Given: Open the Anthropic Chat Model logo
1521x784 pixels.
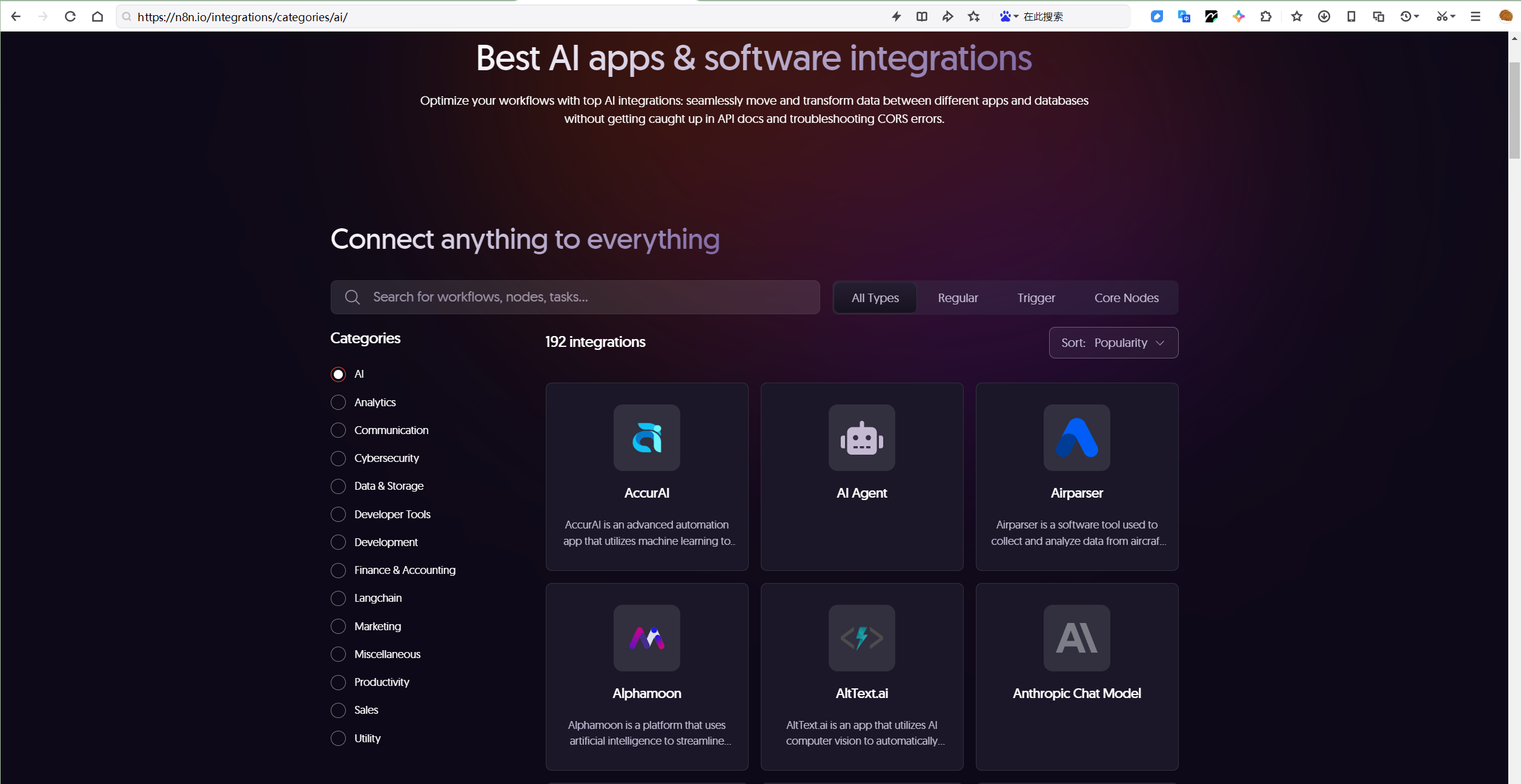Looking at the screenshot, I should [x=1076, y=637].
